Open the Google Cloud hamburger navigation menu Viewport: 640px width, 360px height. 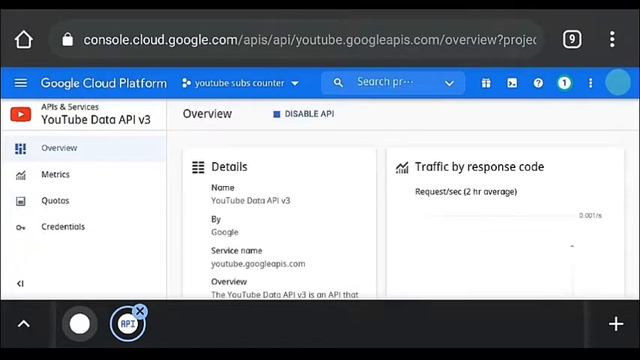pos(21,83)
